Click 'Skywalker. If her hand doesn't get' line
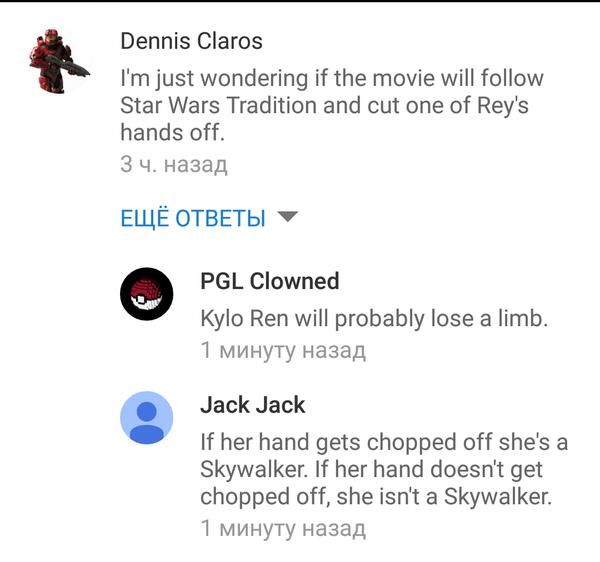This screenshot has height=562, width=600. pyautogui.click(x=372, y=469)
